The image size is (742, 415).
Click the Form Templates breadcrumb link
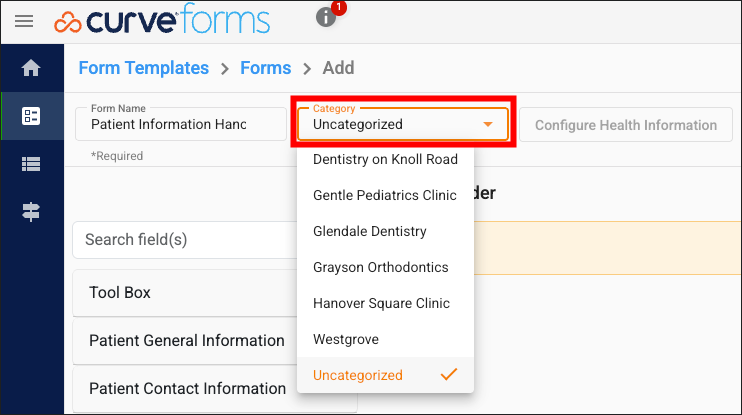[143, 68]
